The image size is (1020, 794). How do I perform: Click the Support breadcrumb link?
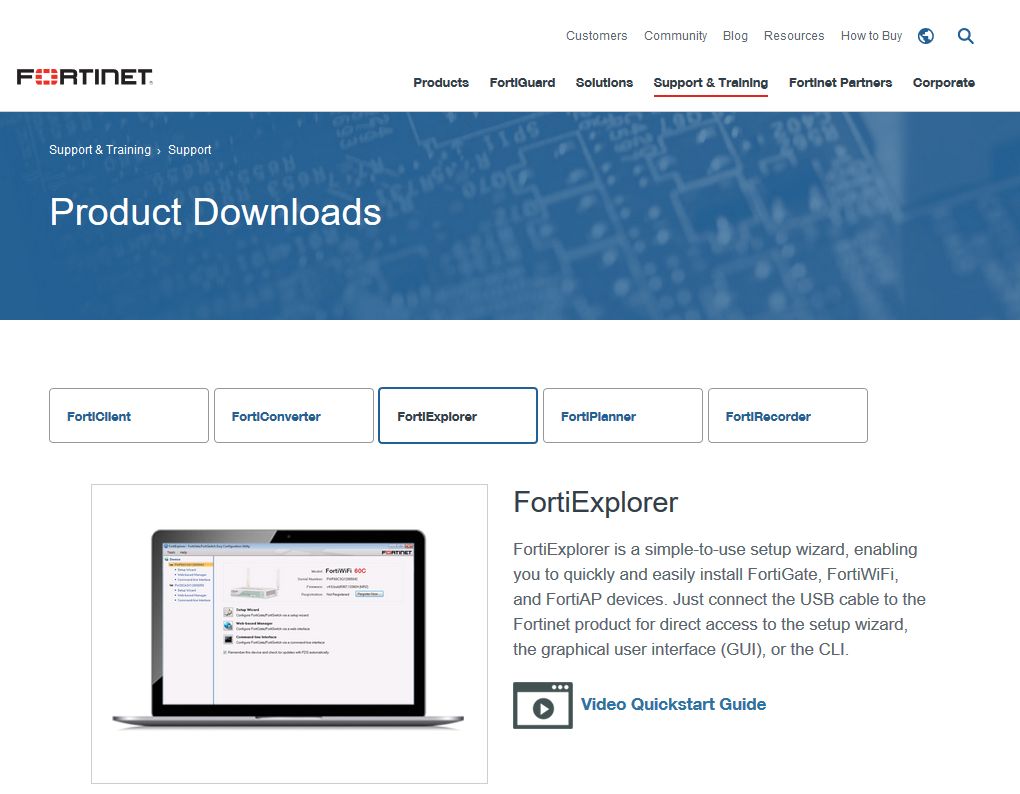click(x=189, y=150)
